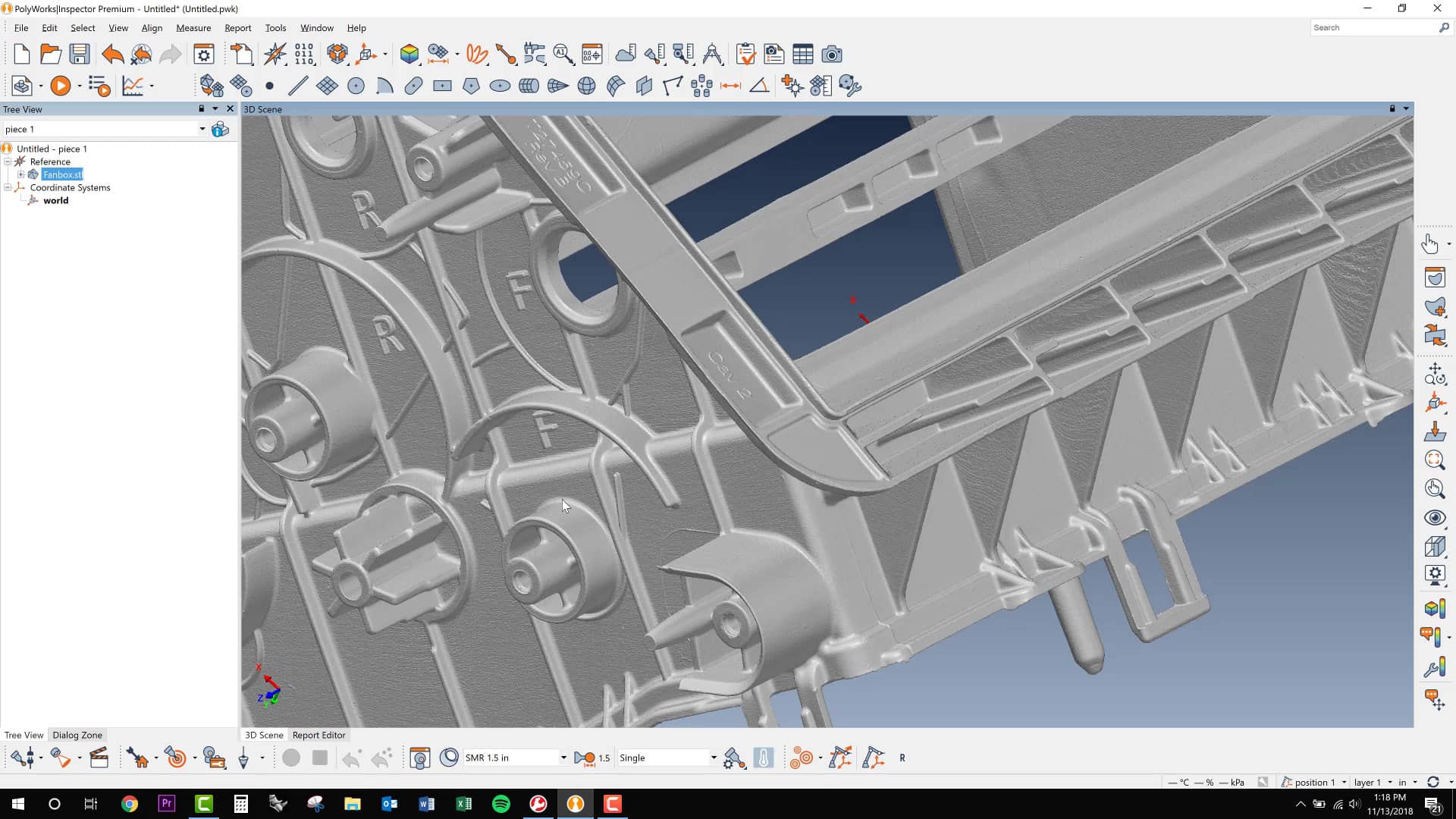Open the SMR 1.5 in device dropdown
This screenshot has height=819, width=1456.
coord(563,758)
